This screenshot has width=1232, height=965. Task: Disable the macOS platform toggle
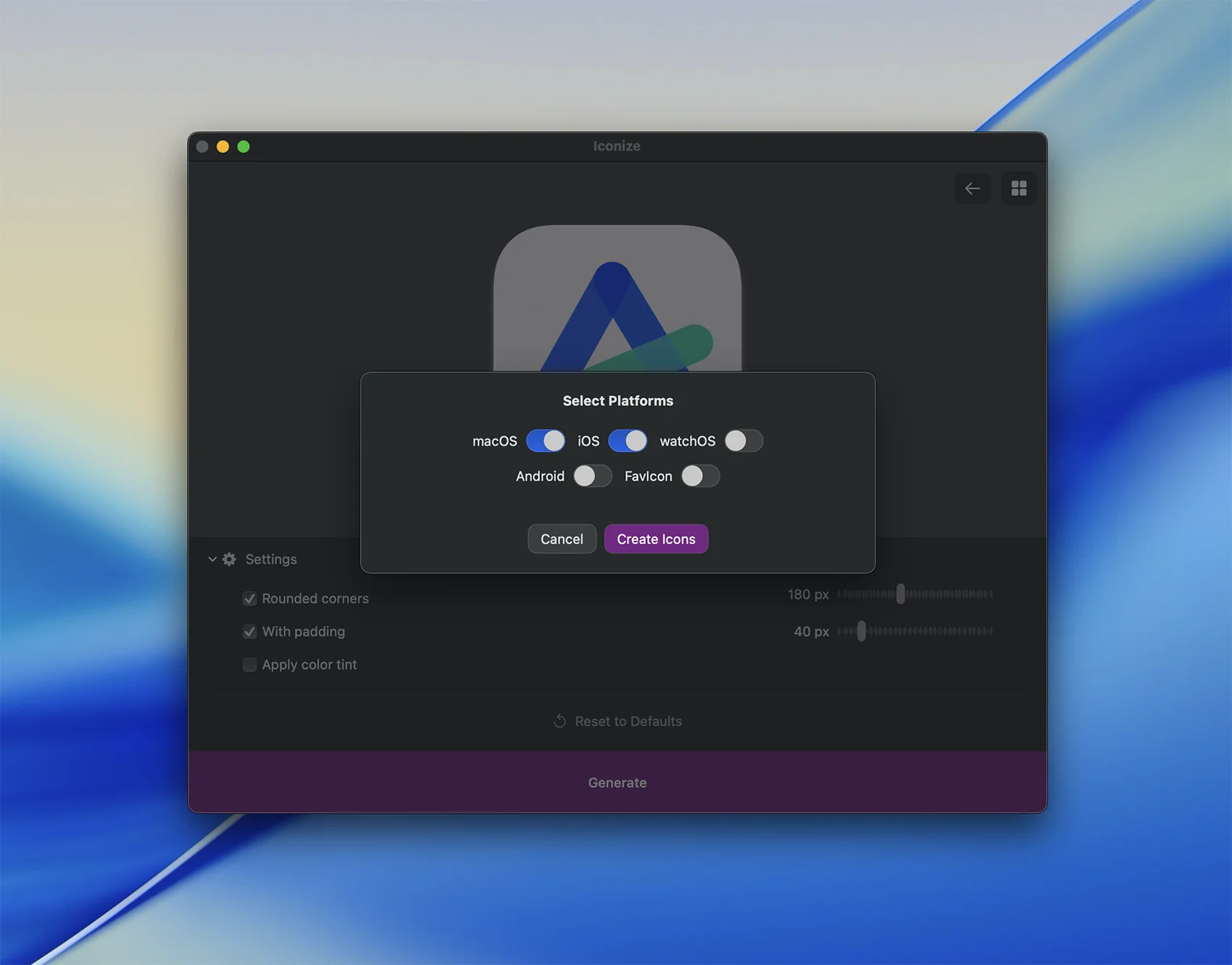(546, 441)
